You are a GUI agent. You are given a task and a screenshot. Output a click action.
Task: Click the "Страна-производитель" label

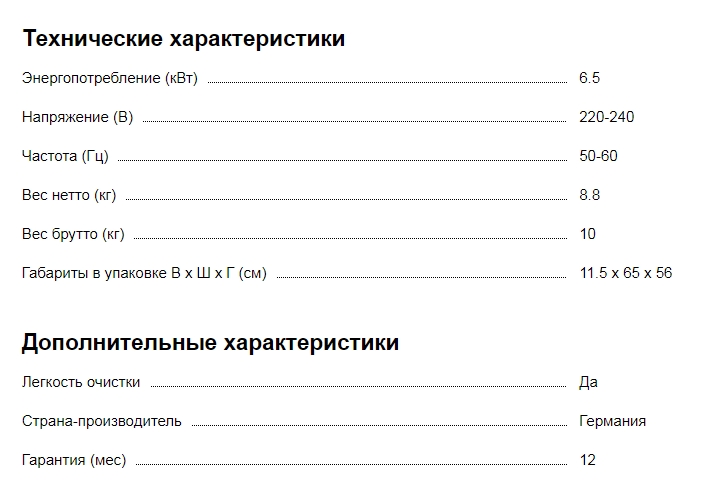pyautogui.click(x=102, y=421)
